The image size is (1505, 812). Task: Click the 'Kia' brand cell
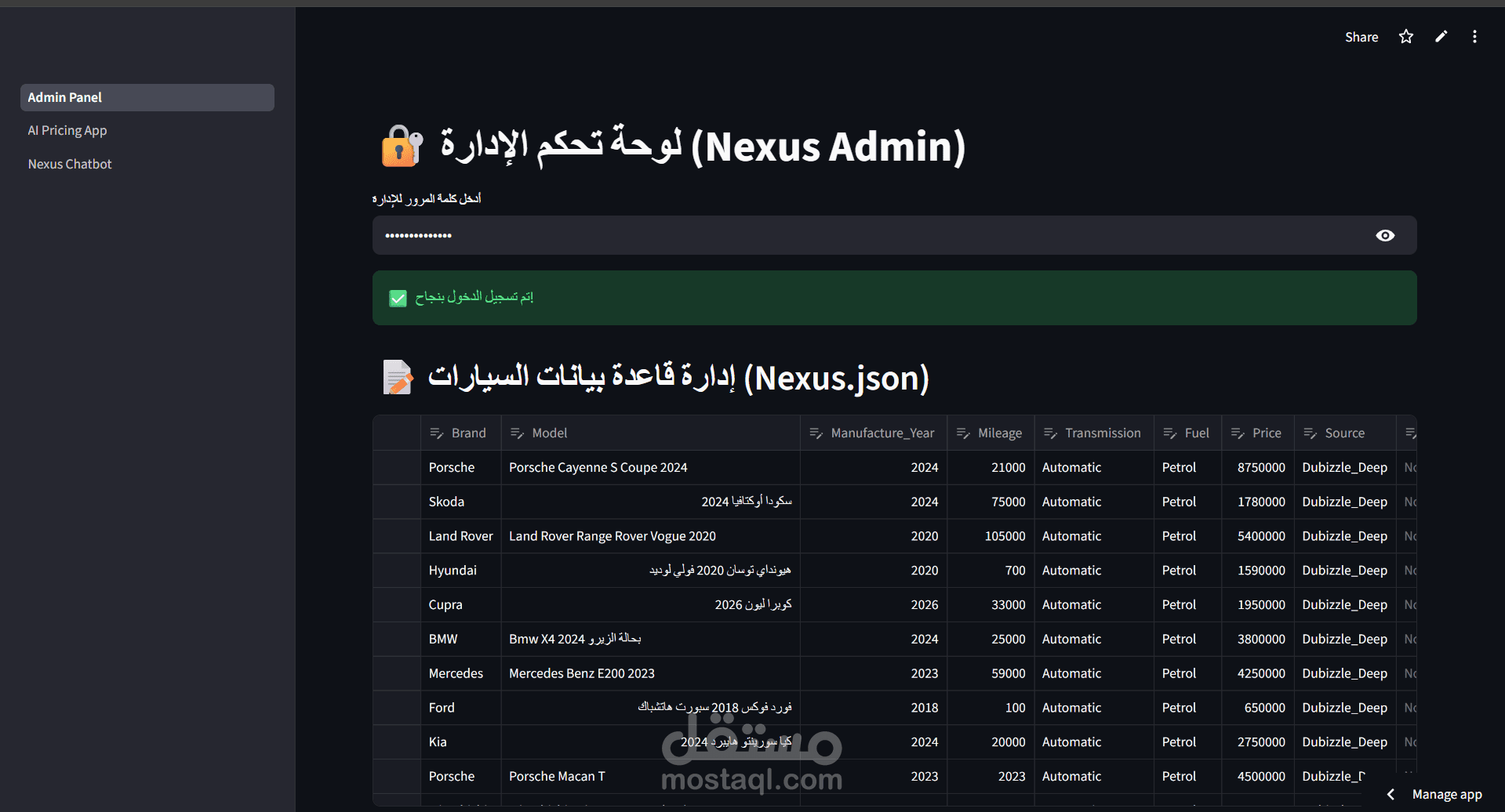(461, 742)
